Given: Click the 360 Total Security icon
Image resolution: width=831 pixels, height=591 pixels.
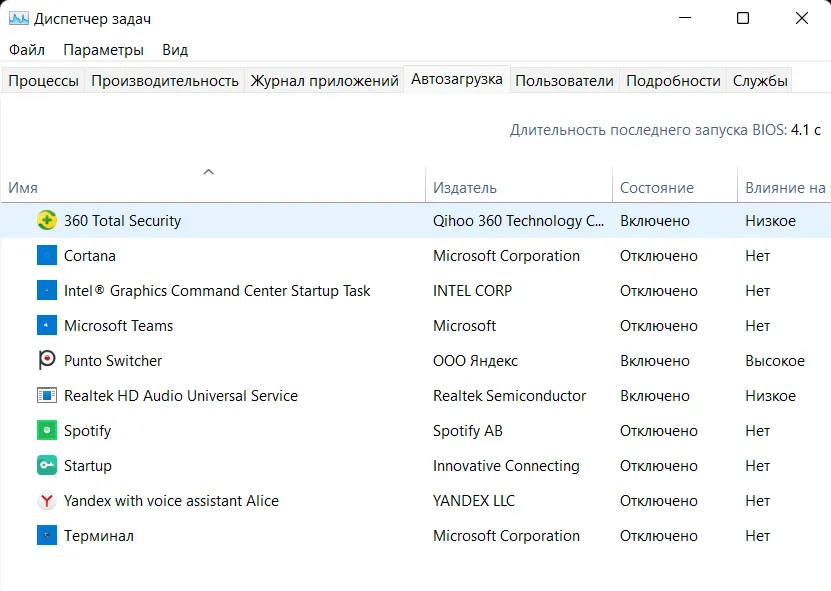Looking at the screenshot, I should (x=47, y=220).
